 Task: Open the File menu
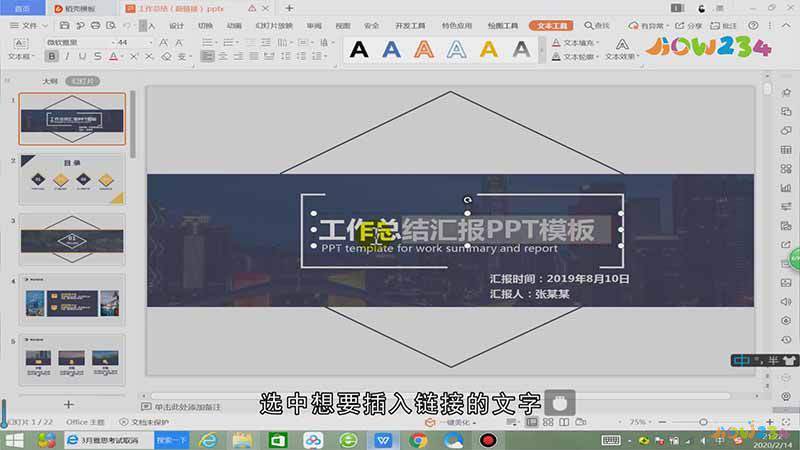click(x=29, y=25)
